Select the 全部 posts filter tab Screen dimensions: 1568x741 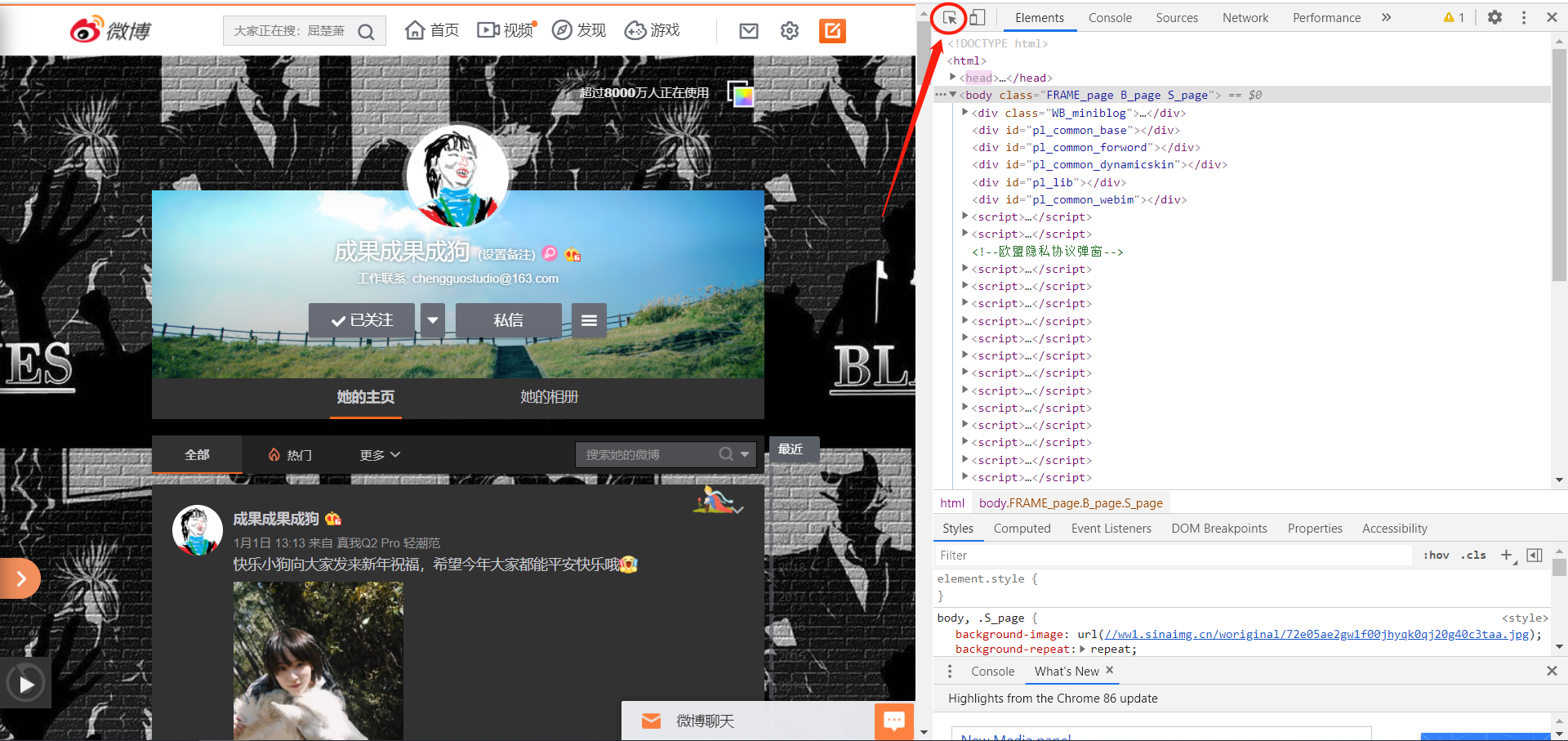pos(197,454)
